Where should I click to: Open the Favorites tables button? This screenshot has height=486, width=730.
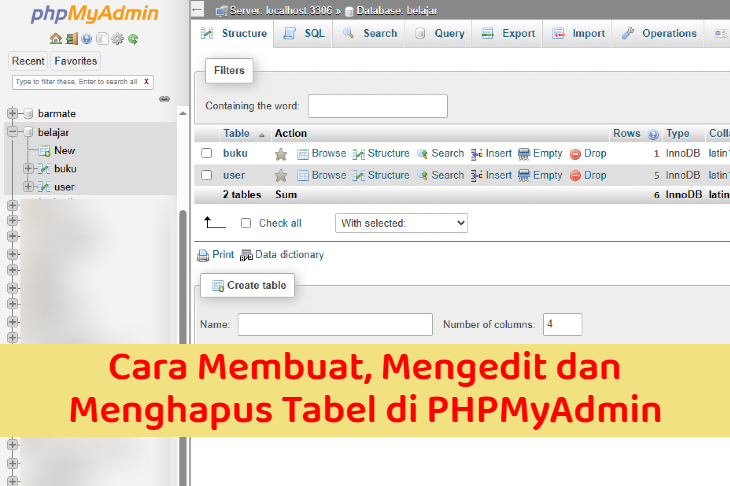coord(75,61)
